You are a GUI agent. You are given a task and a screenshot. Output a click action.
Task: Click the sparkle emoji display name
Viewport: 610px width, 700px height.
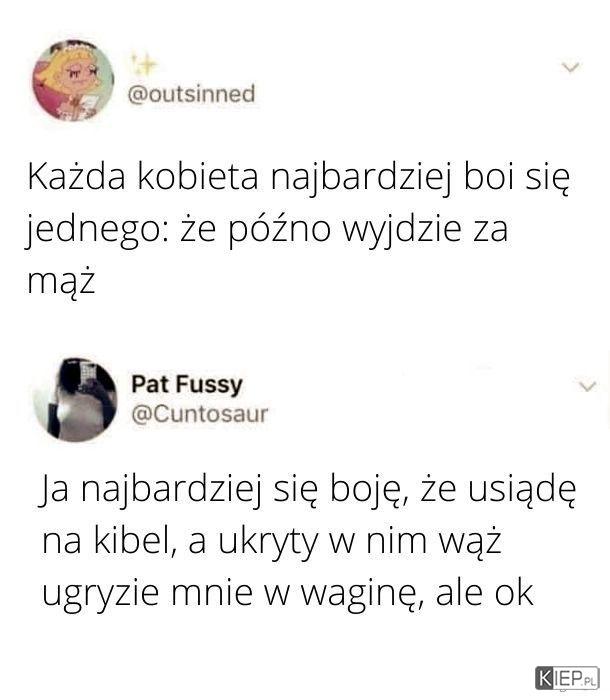tap(144, 64)
